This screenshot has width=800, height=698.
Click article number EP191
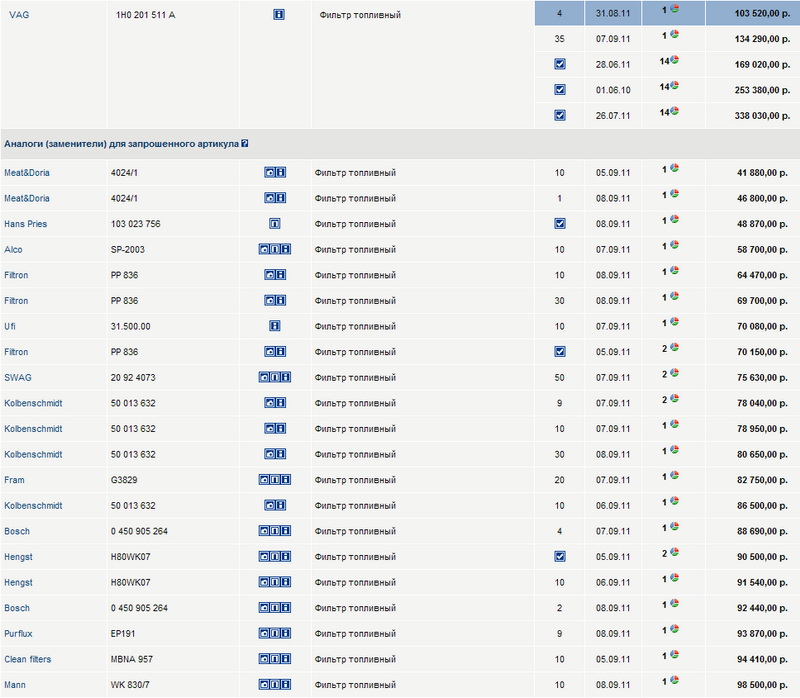click(x=123, y=634)
